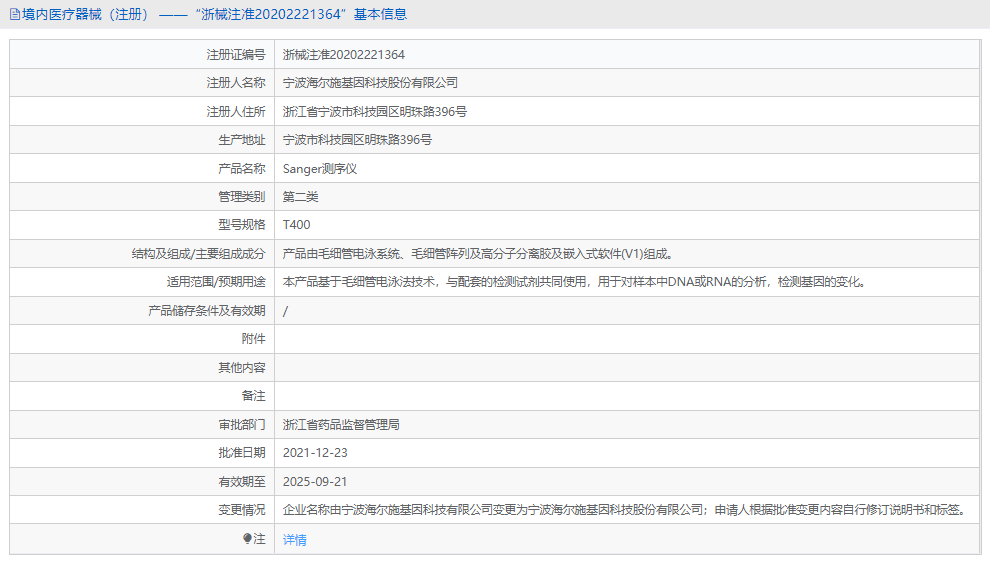Screen dimensions: 990x563
Task: Click the lightbulb icon beside 注 label
Action: click(247, 538)
